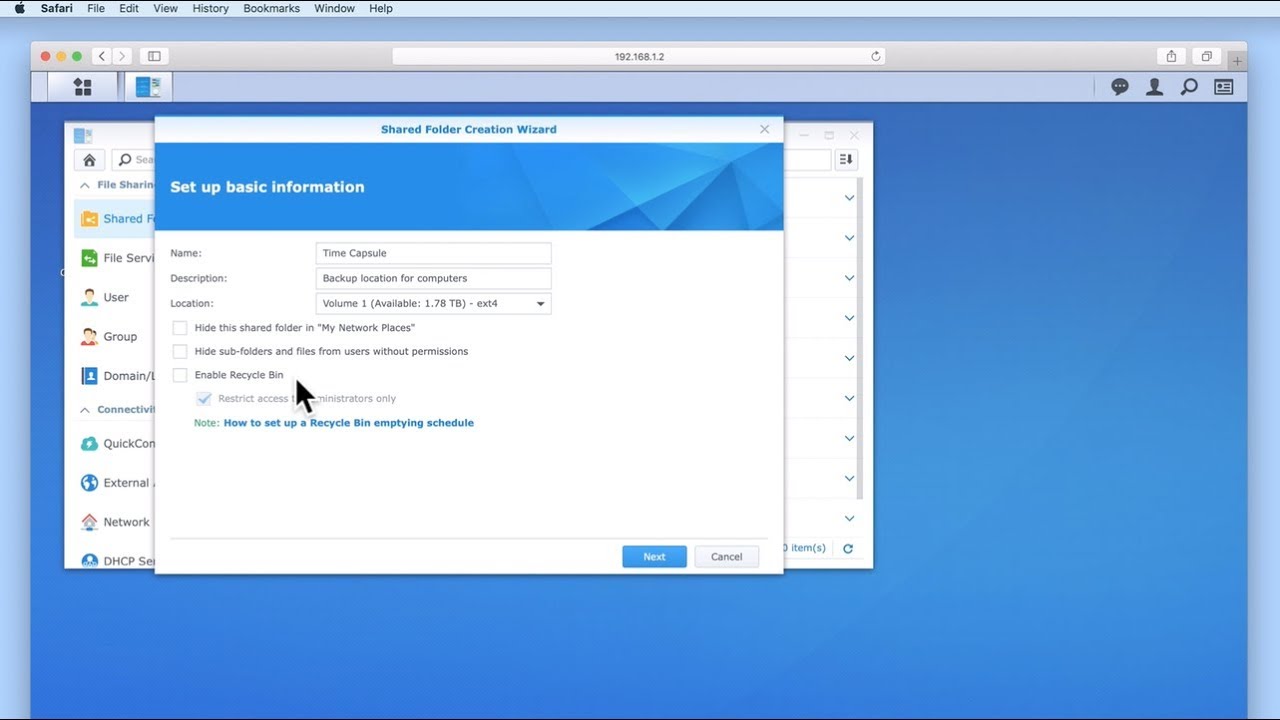Check Hide sub-folders and files from users without permissions
The image size is (1280, 720).
(180, 351)
